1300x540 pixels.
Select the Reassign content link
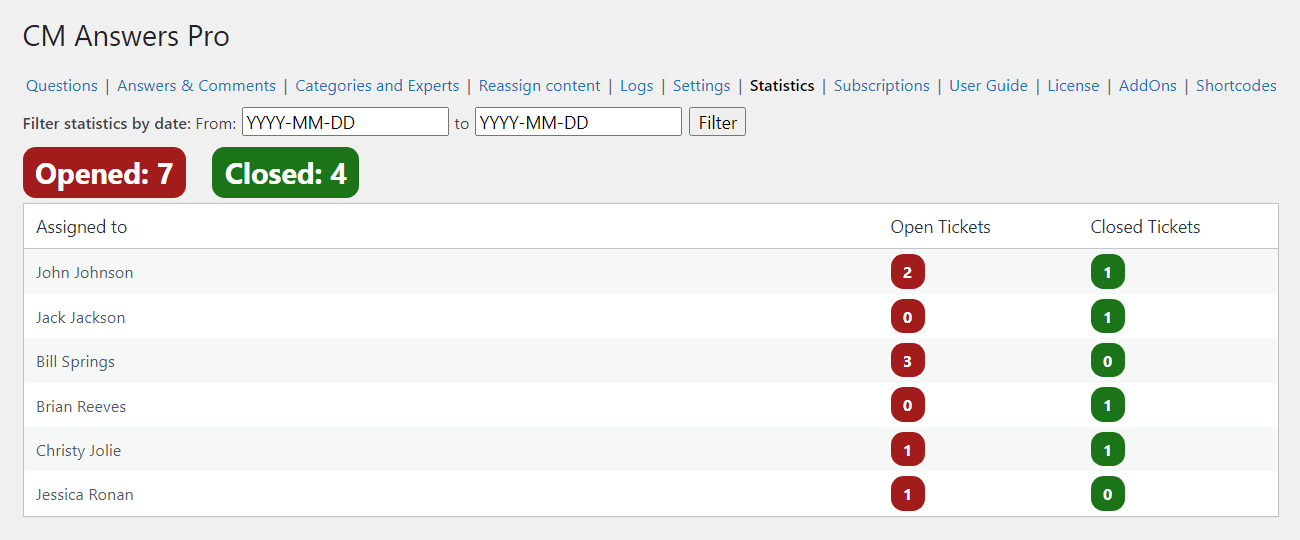coord(540,86)
